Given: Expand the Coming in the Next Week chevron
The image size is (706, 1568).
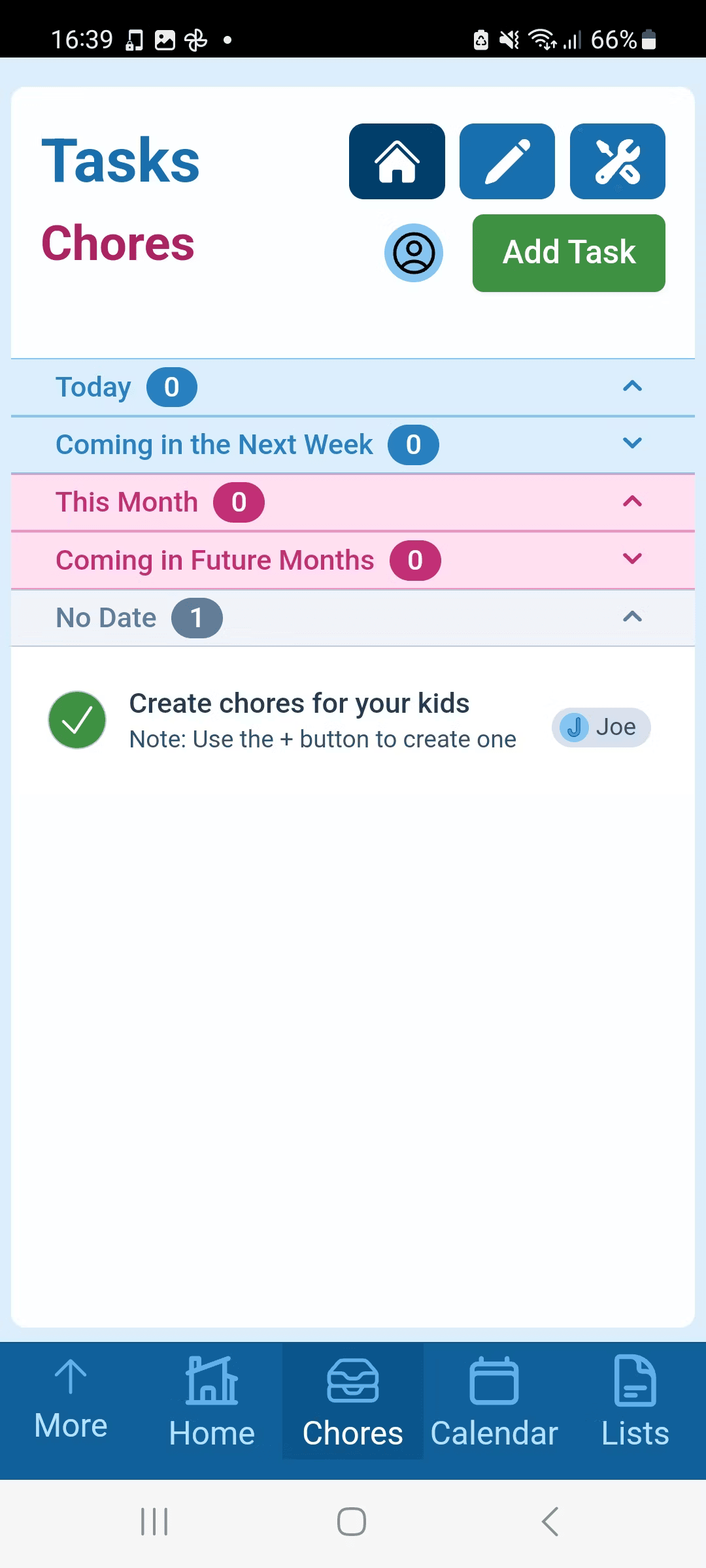Looking at the screenshot, I should pyautogui.click(x=632, y=444).
